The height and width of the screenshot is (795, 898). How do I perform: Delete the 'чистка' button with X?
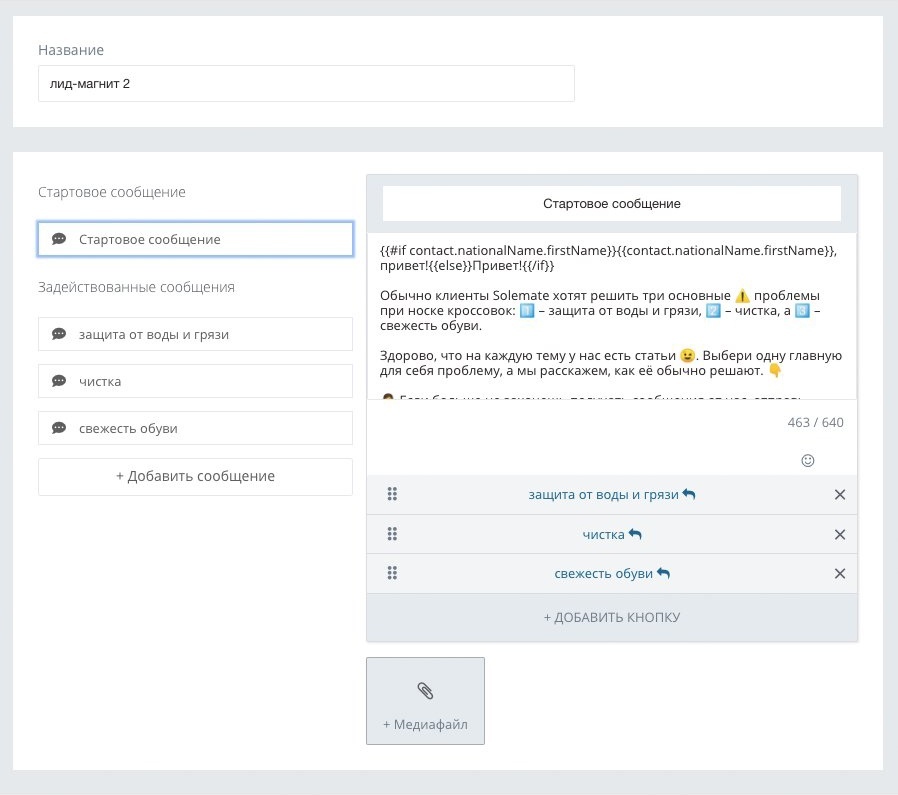[x=840, y=535]
